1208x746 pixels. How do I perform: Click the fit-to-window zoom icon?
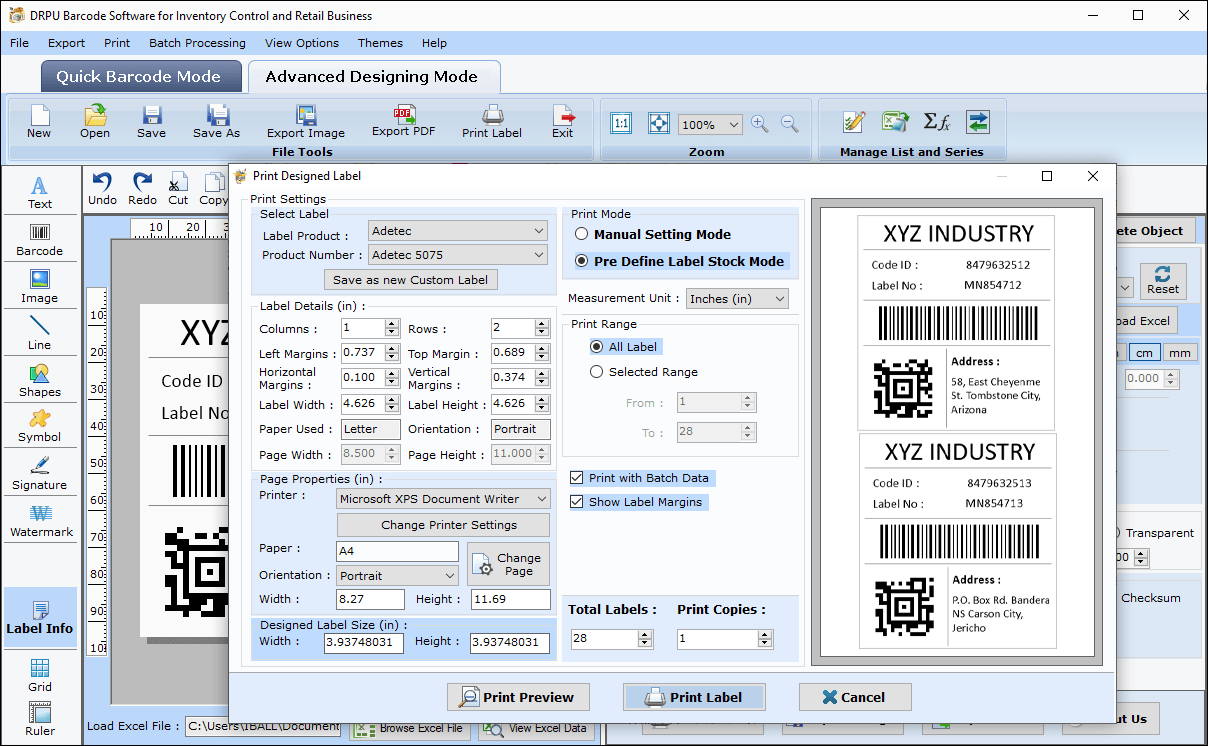(658, 123)
